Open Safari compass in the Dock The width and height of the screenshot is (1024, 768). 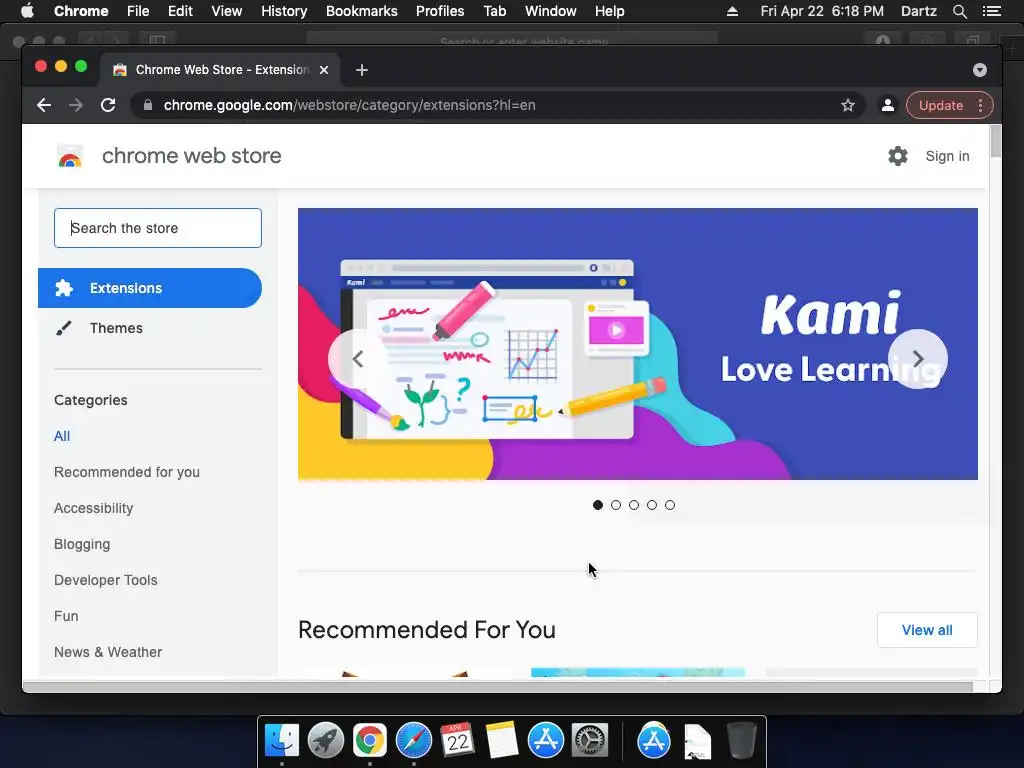[413, 741]
